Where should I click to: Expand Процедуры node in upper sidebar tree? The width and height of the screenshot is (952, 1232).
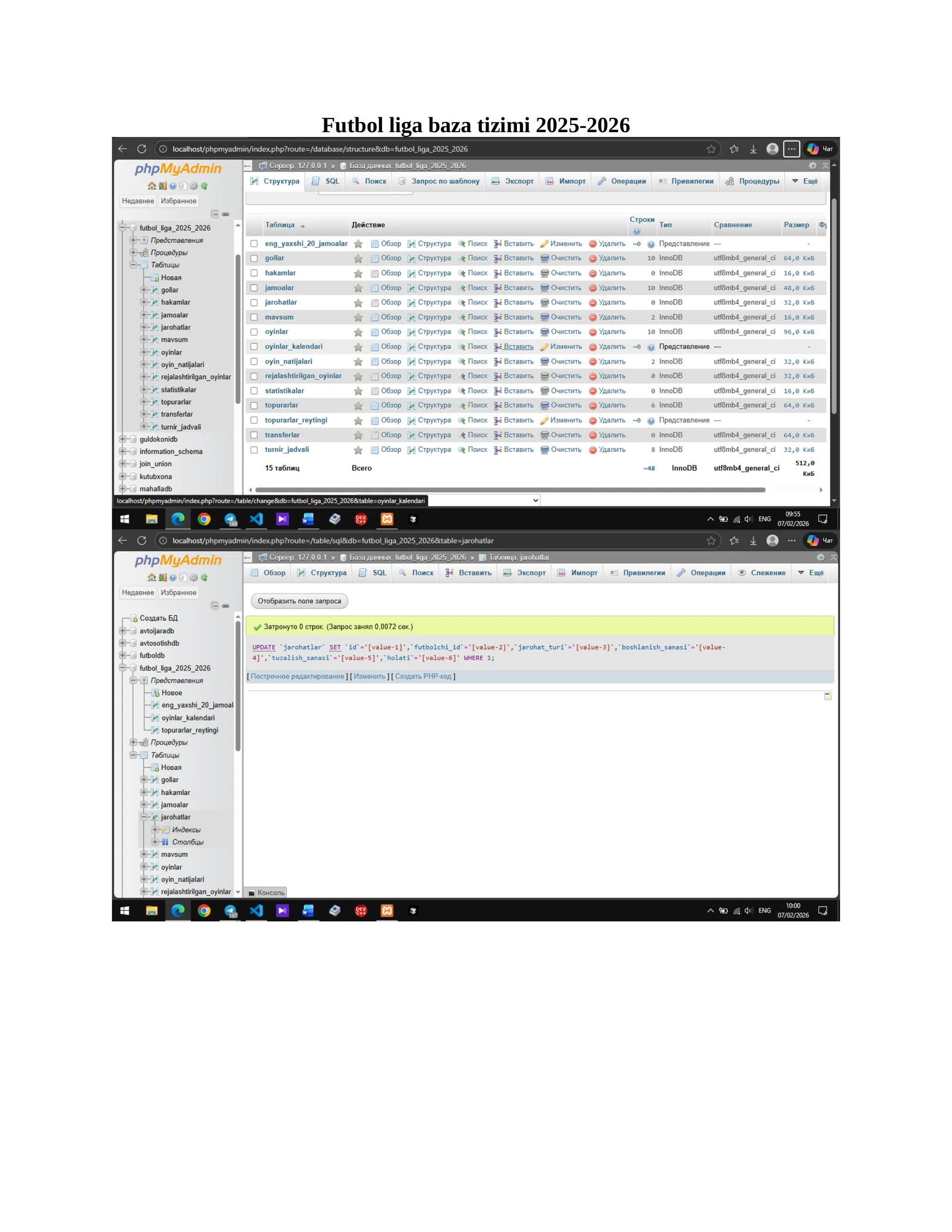(x=133, y=252)
